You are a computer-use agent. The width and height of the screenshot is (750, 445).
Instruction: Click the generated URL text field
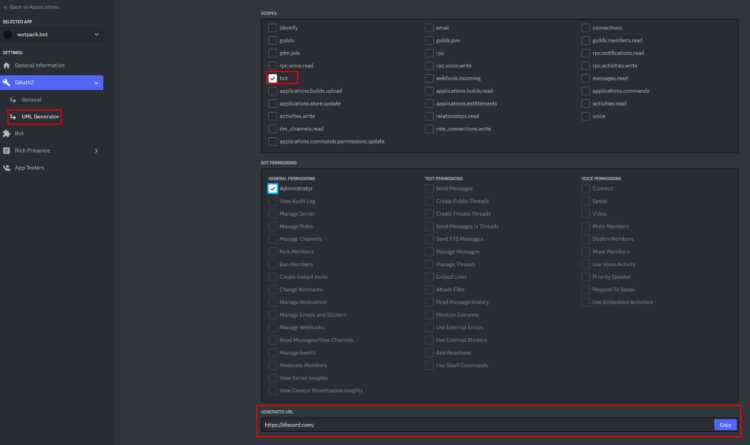(x=487, y=425)
